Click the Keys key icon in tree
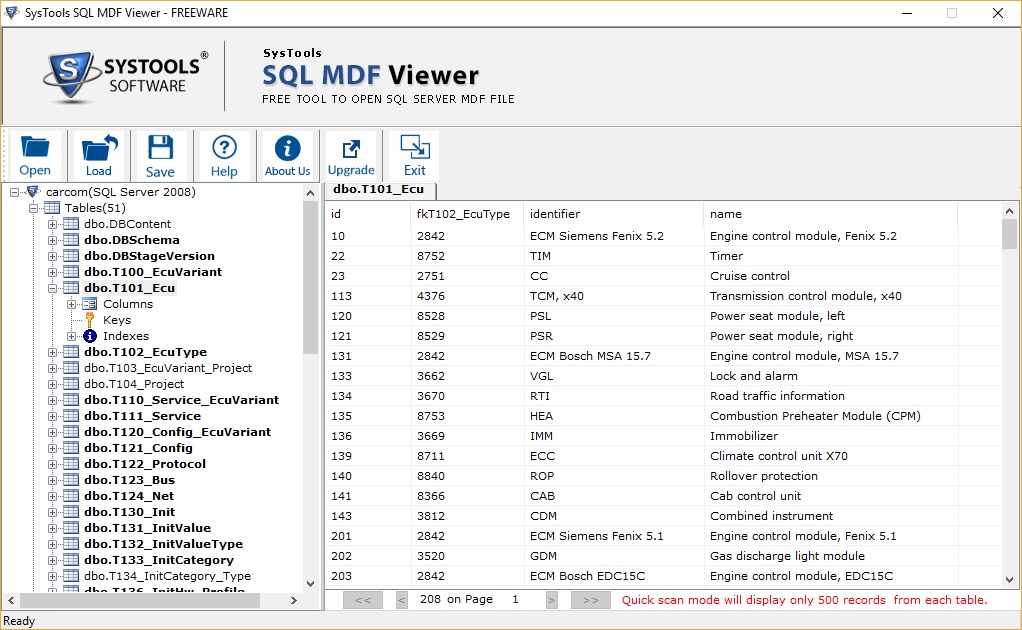 point(90,320)
